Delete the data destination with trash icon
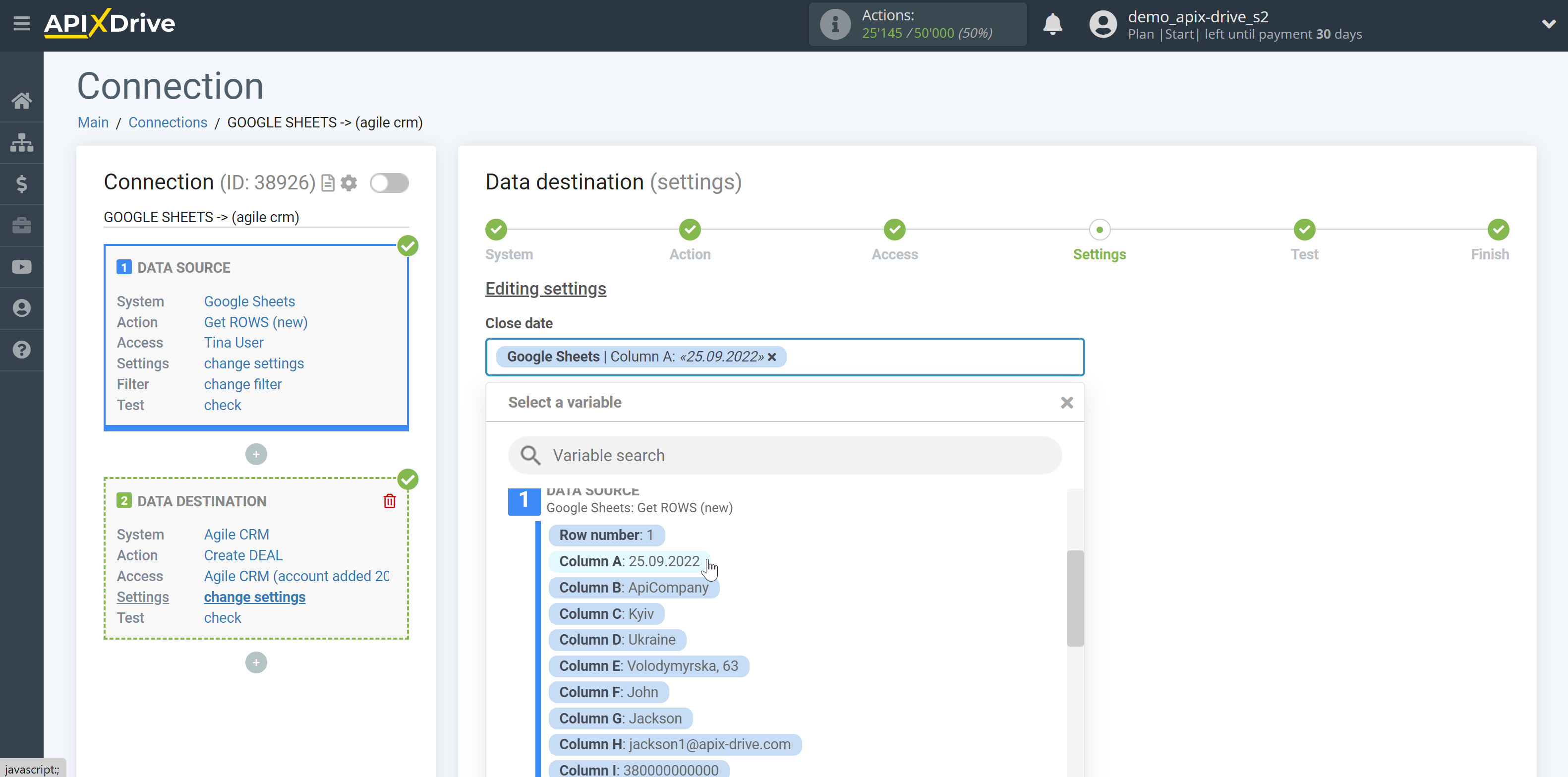The width and height of the screenshot is (1568, 777). point(390,500)
